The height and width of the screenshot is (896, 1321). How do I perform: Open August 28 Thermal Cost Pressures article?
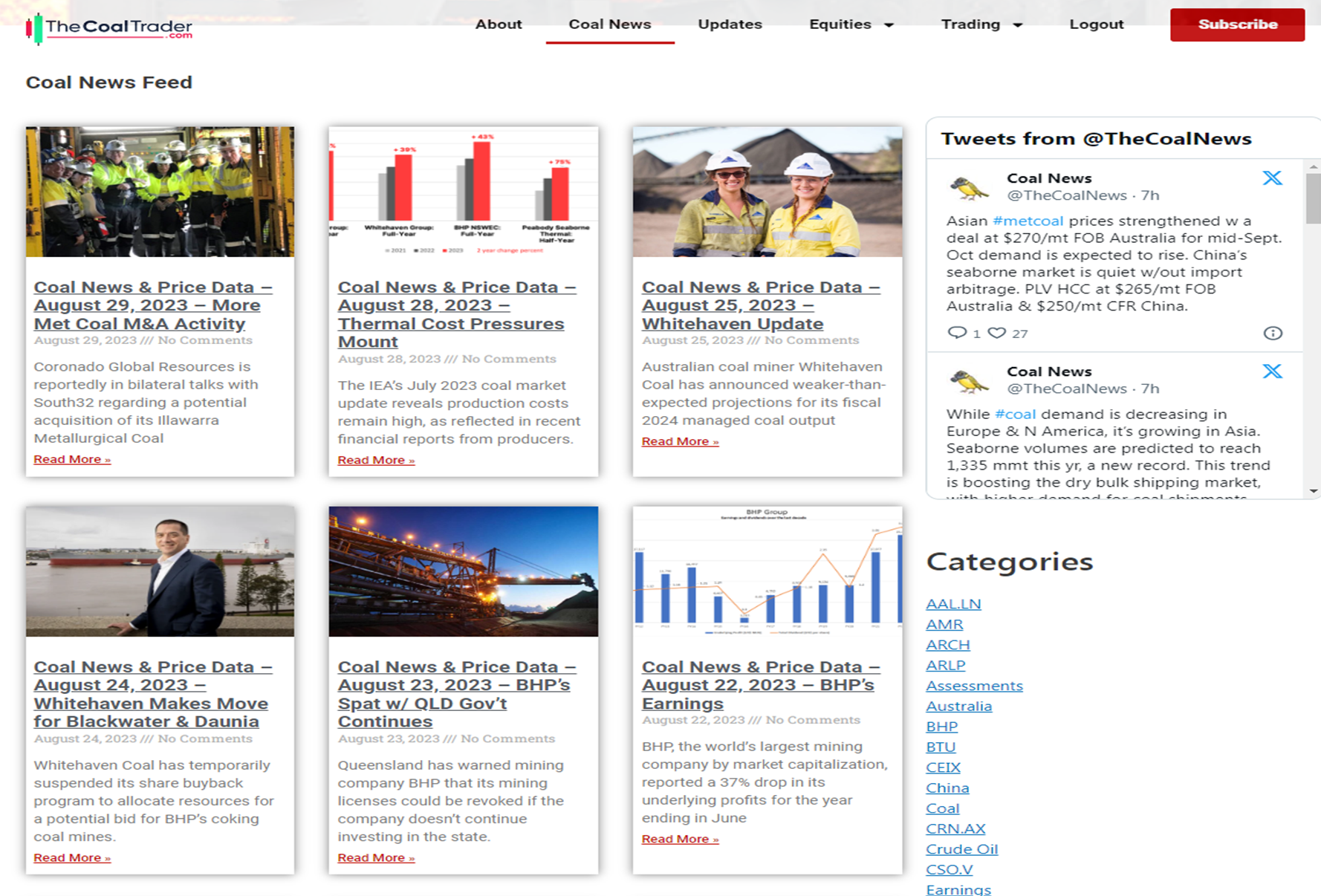pyautogui.click(x=456, y=314)
